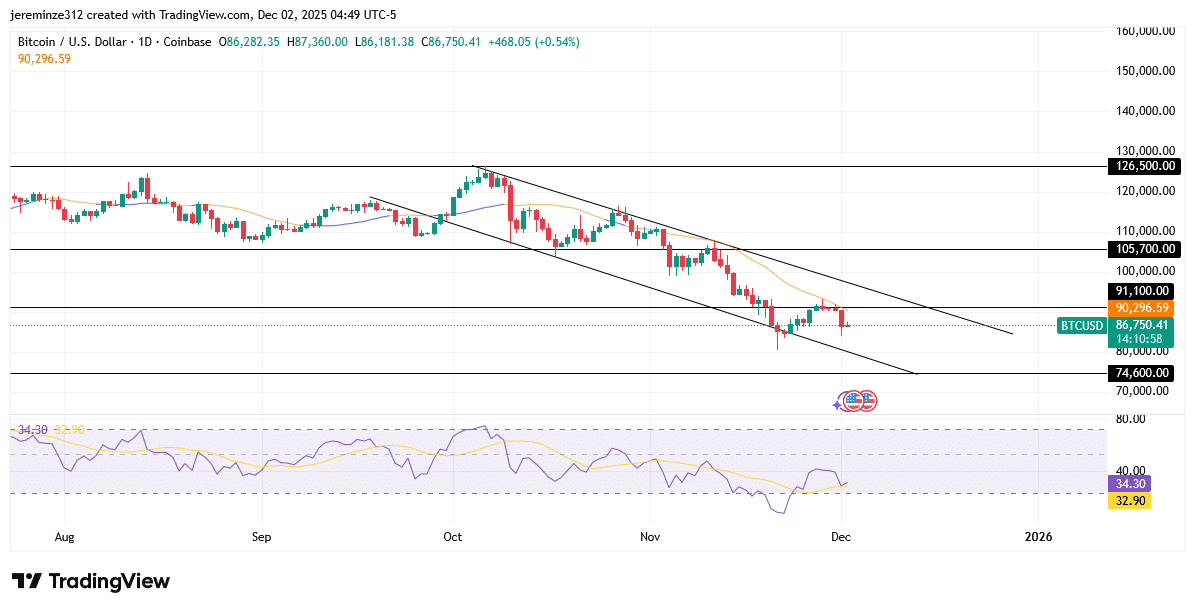
Task: Click the countdown timer 14:10:58
Action: pyautogui.click(x=1138, y=338)
